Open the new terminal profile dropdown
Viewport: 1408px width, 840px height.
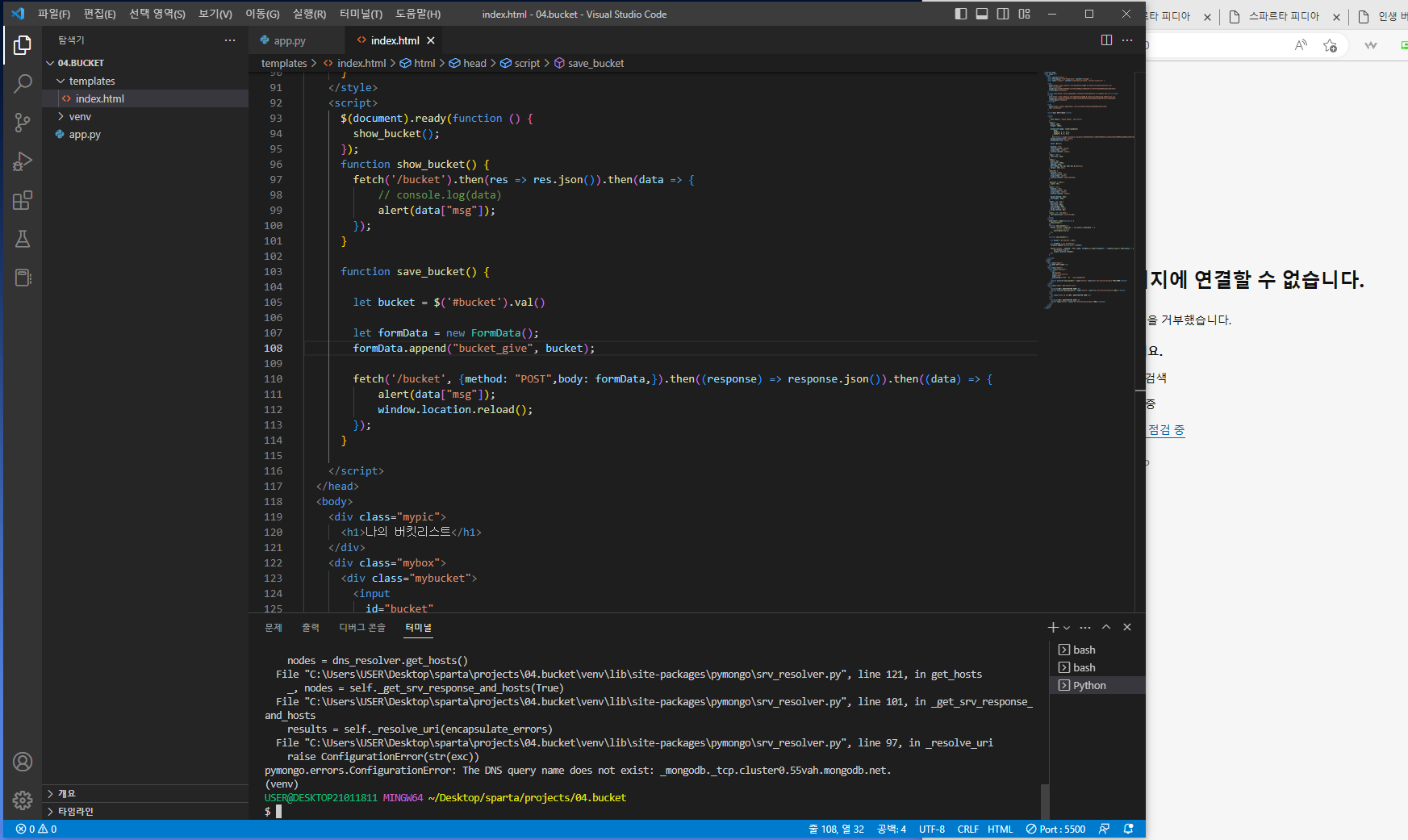pyautogui.click(x=1067, y=627)
